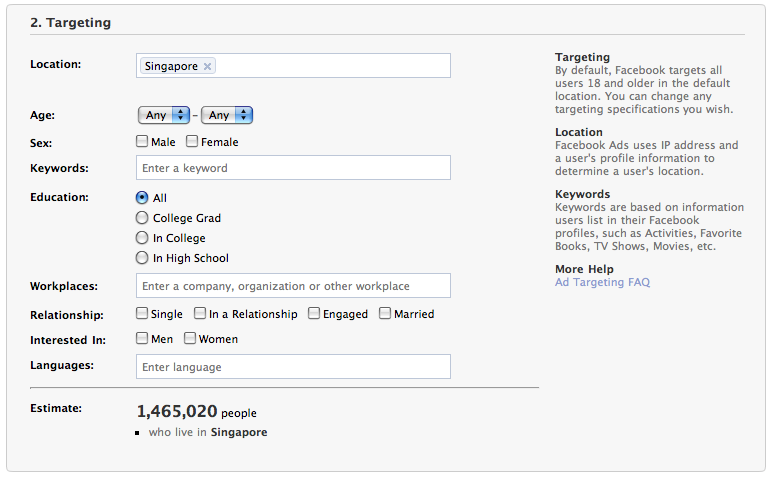
Task: Check the Female sex checkbox
Action: click(x=192, y=142)
